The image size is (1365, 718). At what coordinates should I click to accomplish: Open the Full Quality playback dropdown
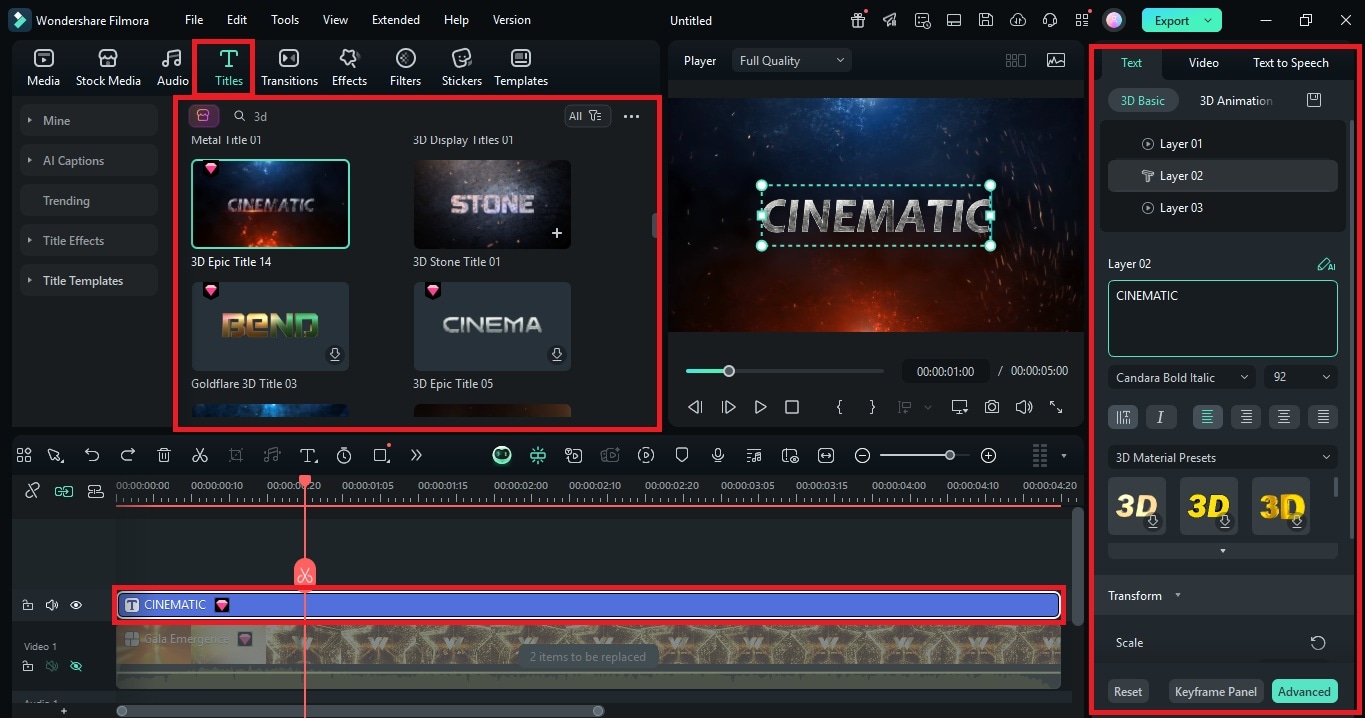pos(790,60)
